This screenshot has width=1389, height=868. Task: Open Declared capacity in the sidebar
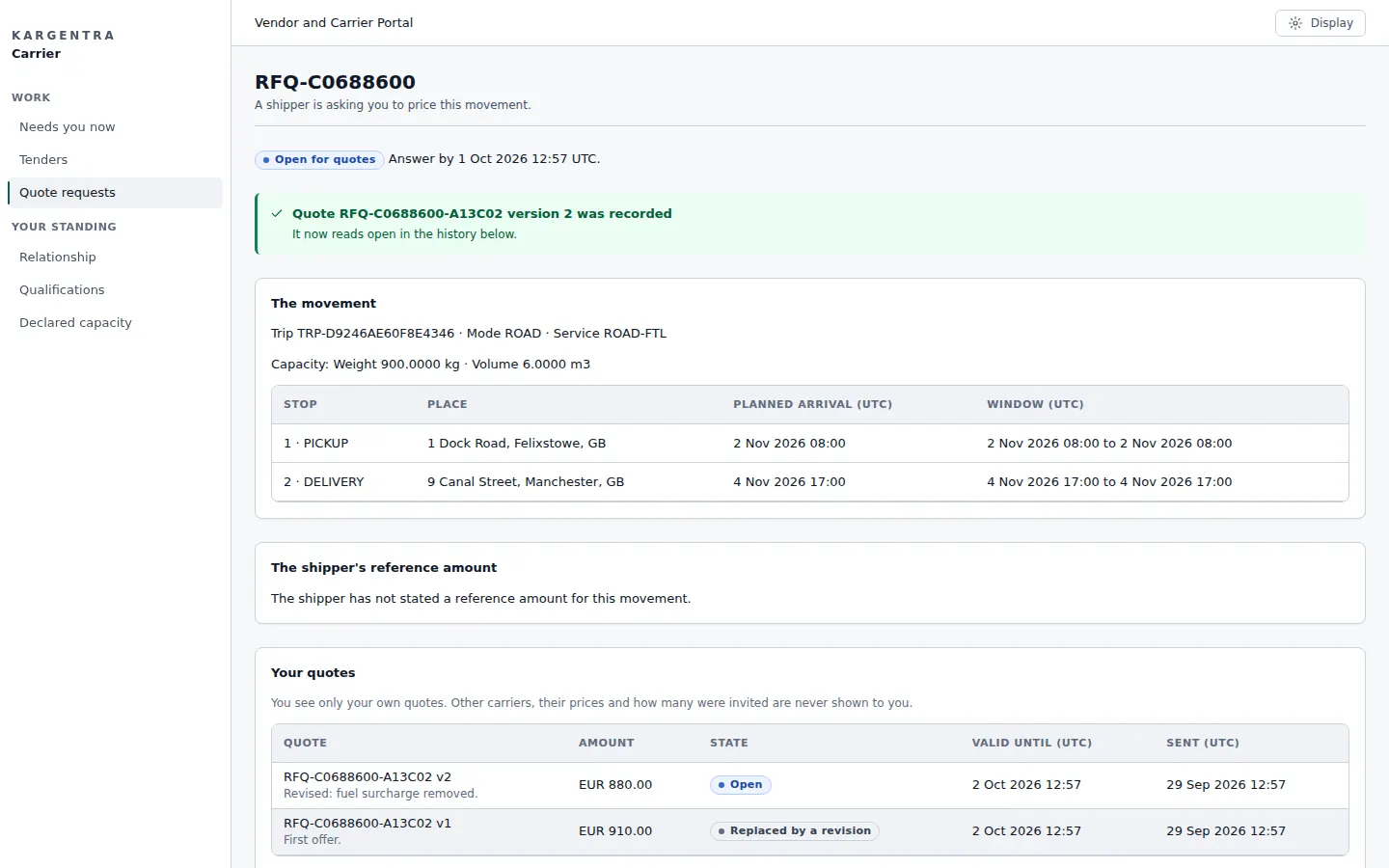(x=115, y=322)
